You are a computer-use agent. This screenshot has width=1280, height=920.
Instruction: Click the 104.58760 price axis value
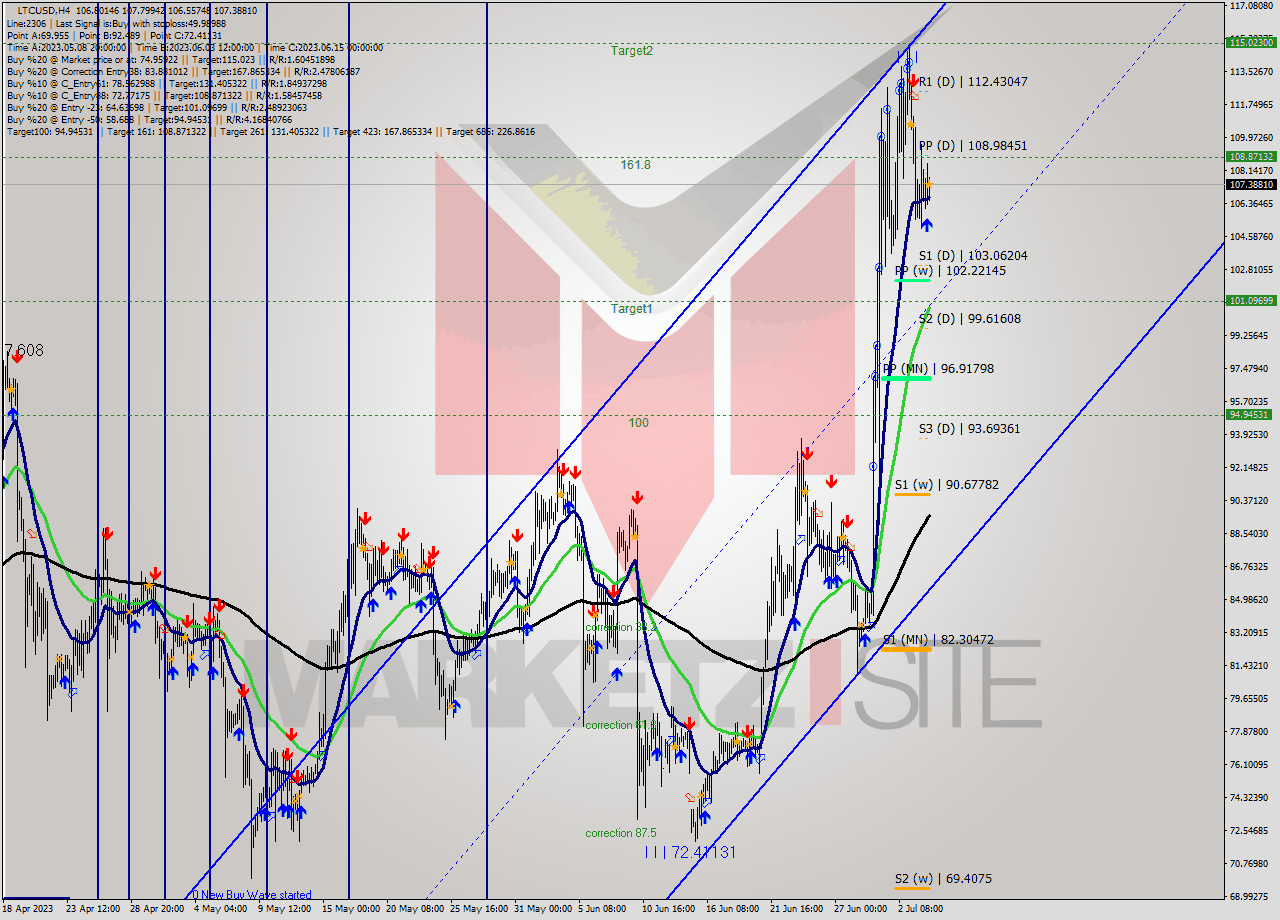coord(1251,237)
